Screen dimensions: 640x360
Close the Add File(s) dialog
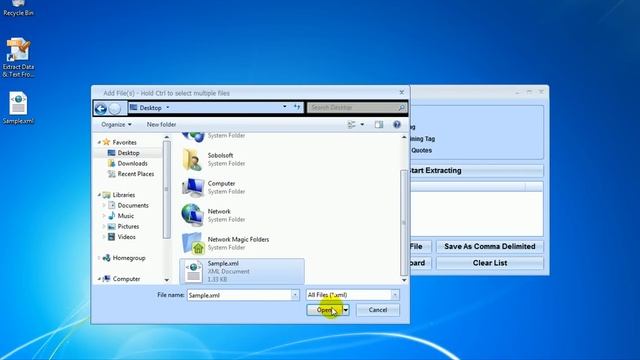[402, 93]
